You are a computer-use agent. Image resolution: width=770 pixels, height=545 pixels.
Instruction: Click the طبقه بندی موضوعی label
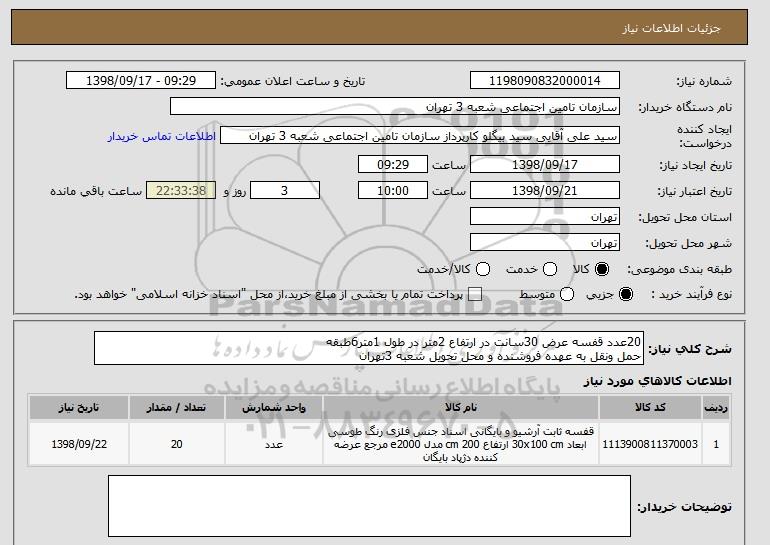coord(679,270)
